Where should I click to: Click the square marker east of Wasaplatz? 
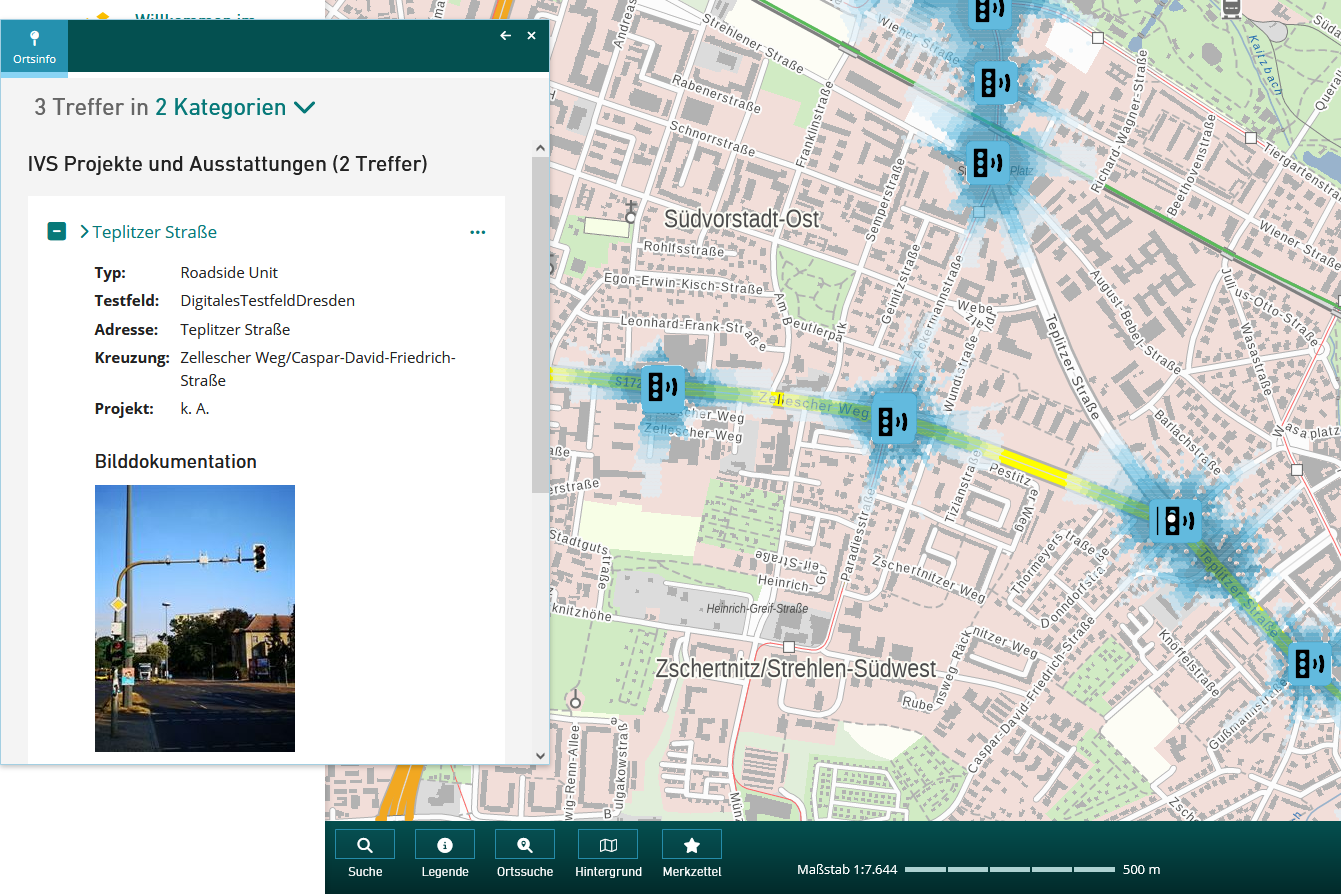click(x=1296, y=469)
